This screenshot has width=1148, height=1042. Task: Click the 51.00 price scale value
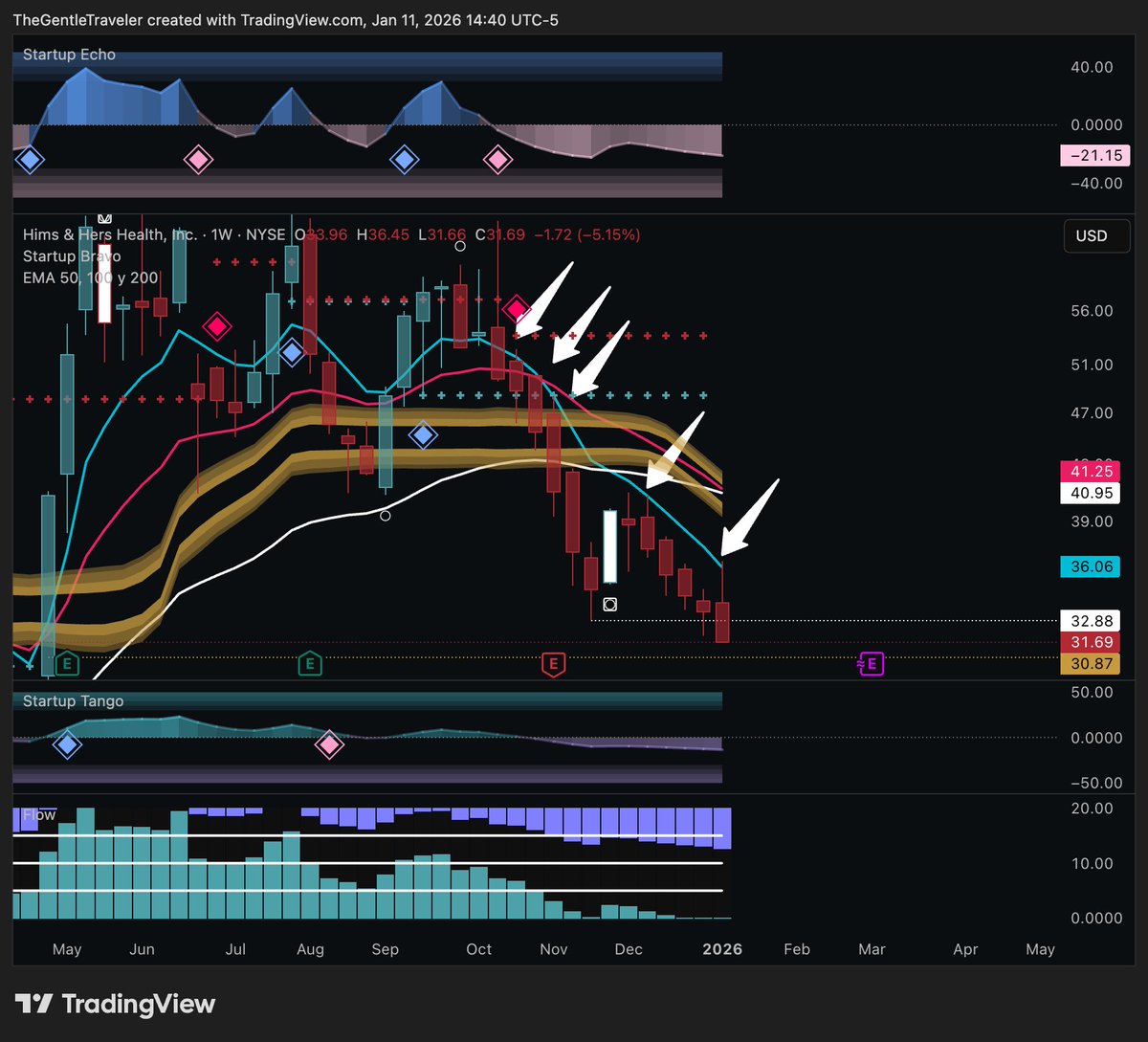[1091, 365]
